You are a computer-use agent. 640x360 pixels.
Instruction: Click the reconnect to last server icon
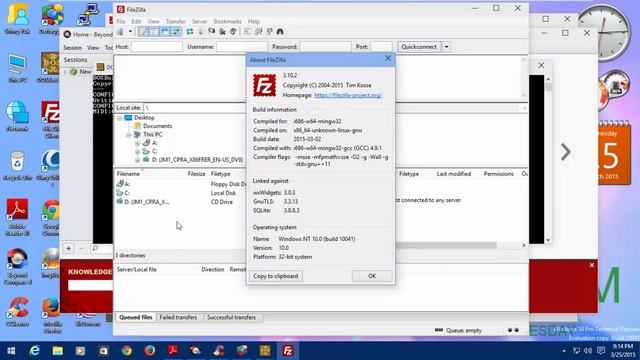(233, 32)
